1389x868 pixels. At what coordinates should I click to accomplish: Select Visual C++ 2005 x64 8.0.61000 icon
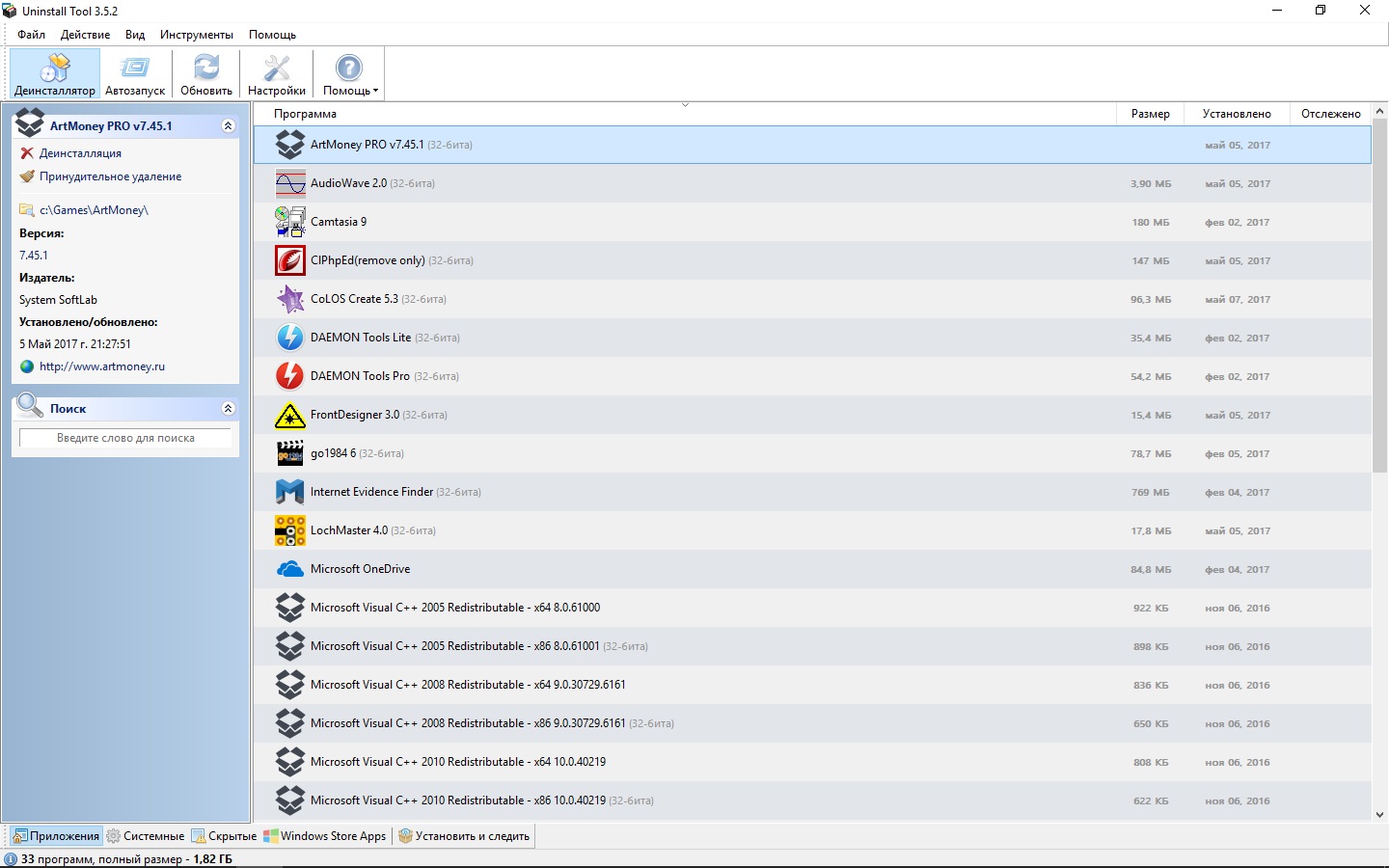tap(290, 608)
